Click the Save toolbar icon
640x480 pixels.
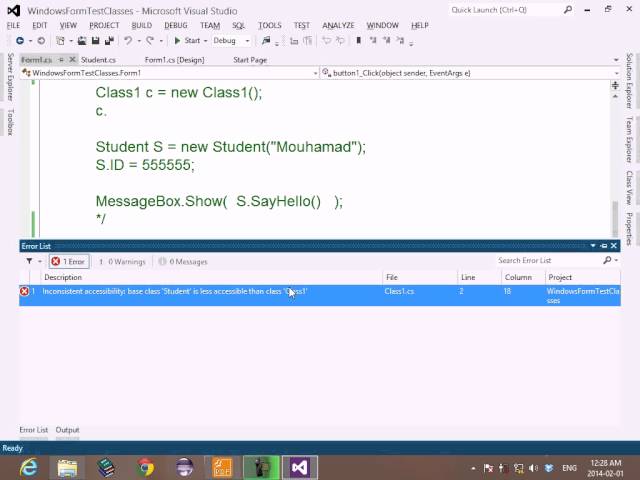coord(96,40)
